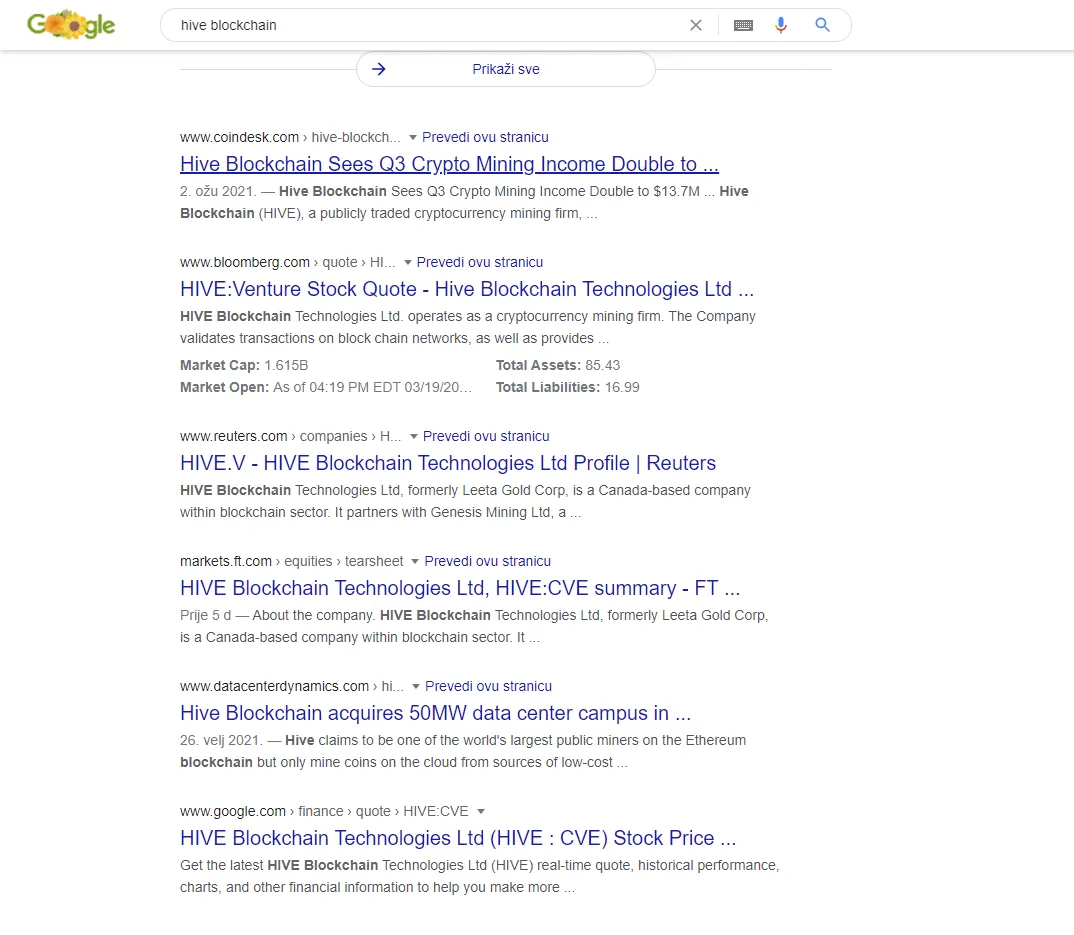Submit search with magnifier icon
The width and height of the screenshot is (1074, 935).
tap(823, 25)
